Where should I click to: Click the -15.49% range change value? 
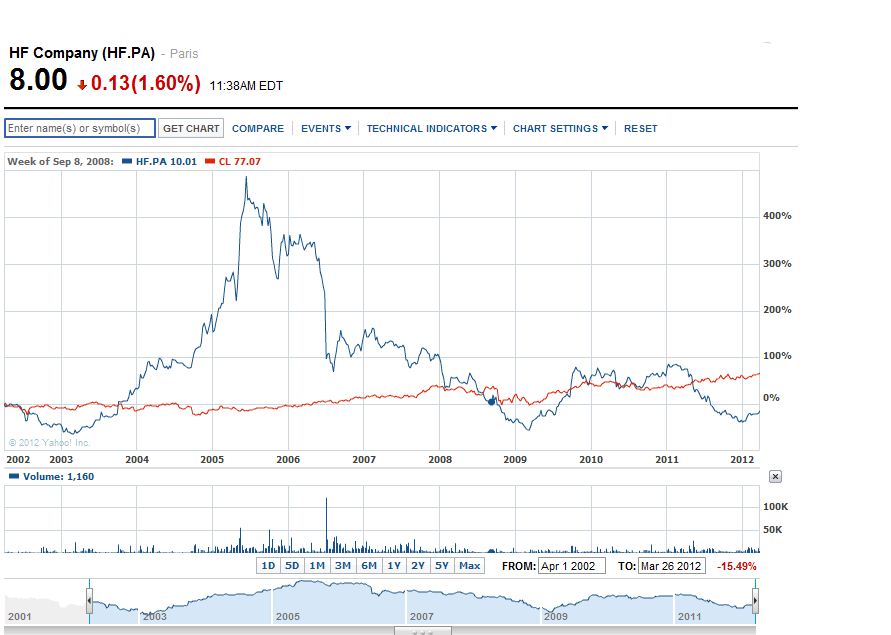tap(736, 566)
